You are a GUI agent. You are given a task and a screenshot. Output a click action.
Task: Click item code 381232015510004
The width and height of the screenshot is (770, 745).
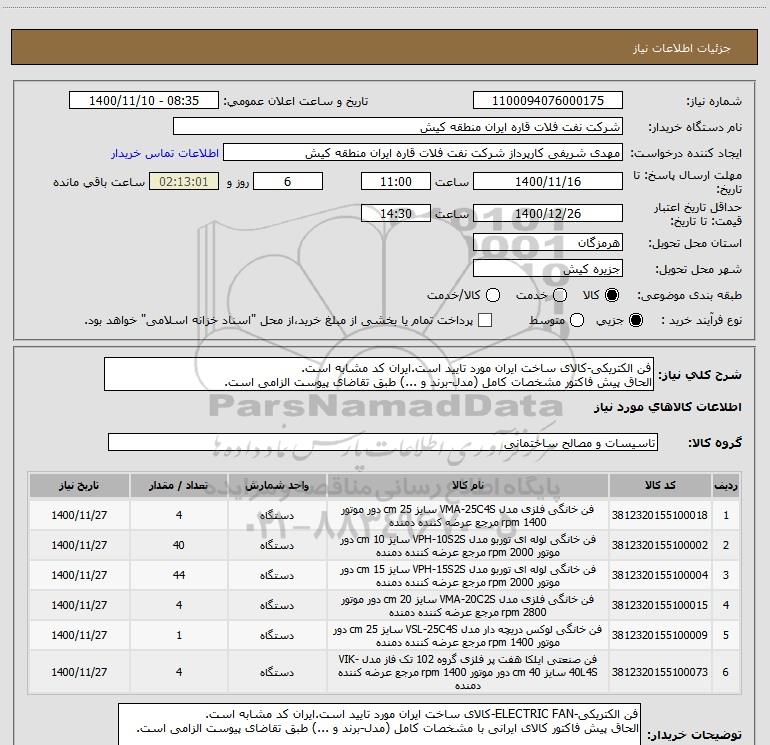point(660,575)
